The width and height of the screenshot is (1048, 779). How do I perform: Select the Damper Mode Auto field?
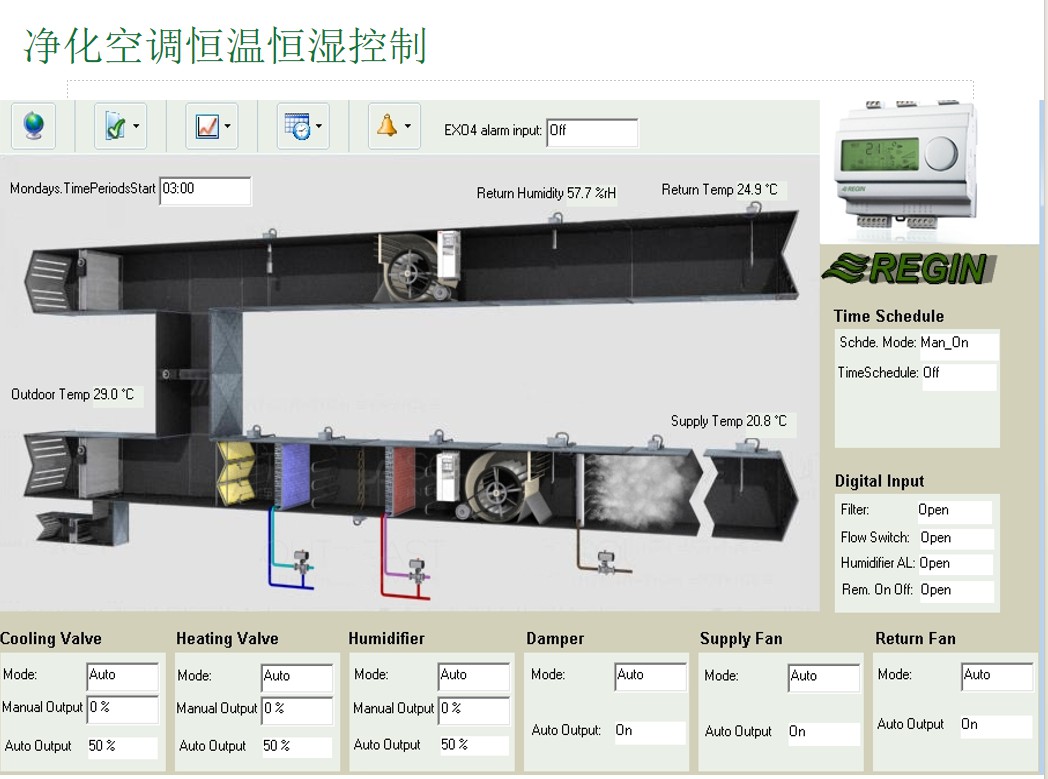click(650, 676)
